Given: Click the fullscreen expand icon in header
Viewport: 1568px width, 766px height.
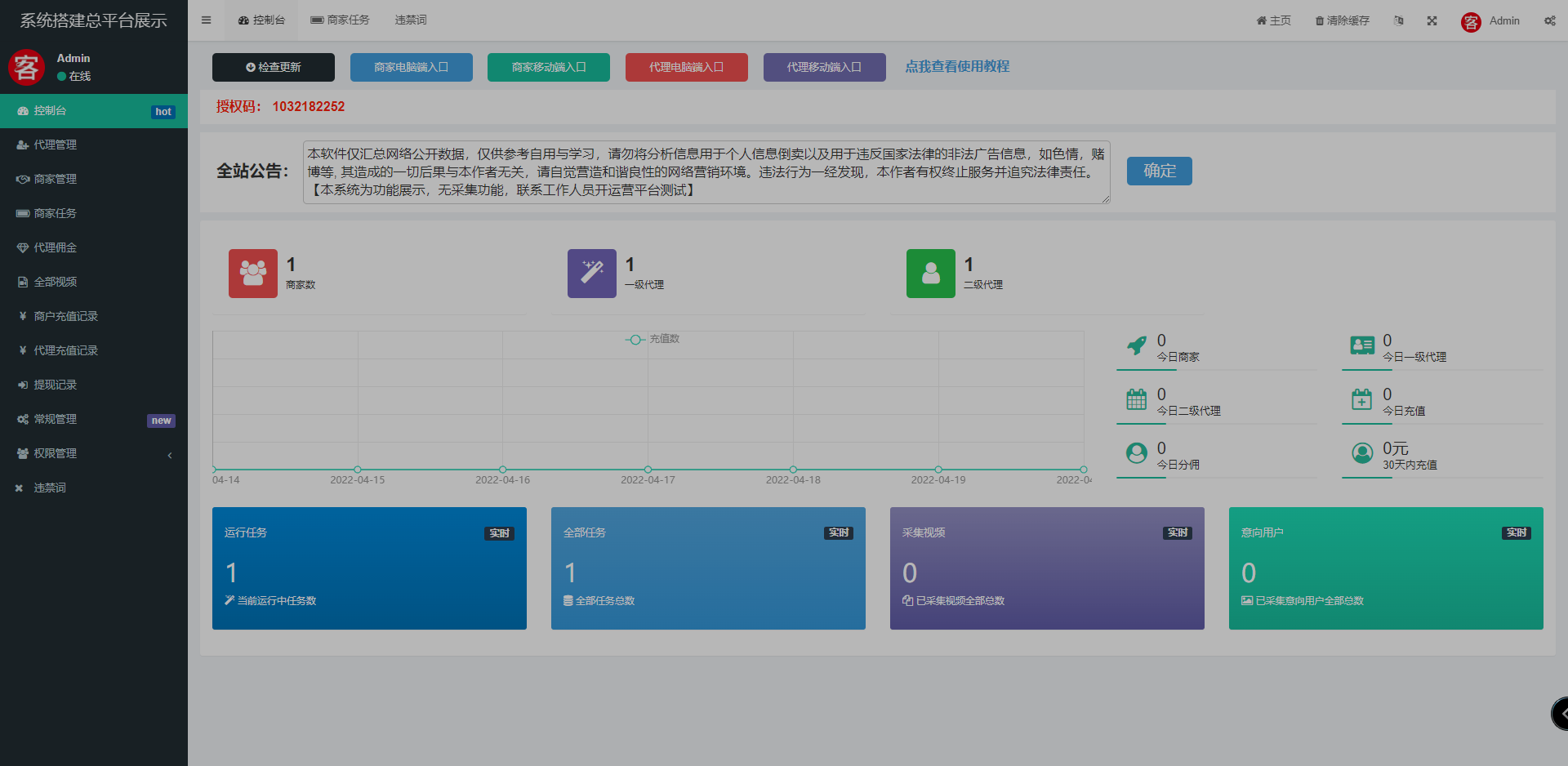Looking at the screenshot, I should point(1432,20).
